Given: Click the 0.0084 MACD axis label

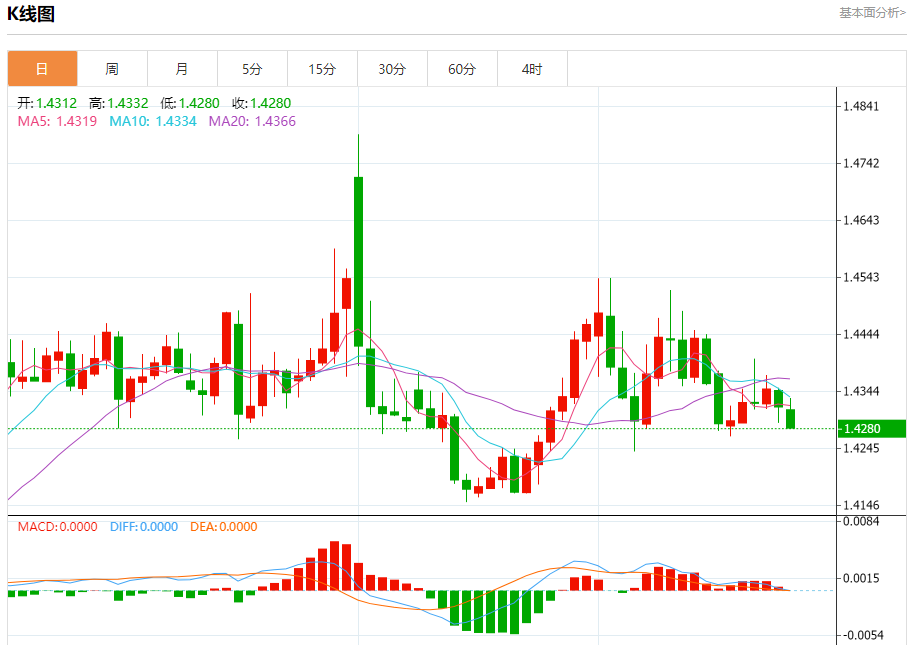Looking at the screenshot, I should click(861, 521).
